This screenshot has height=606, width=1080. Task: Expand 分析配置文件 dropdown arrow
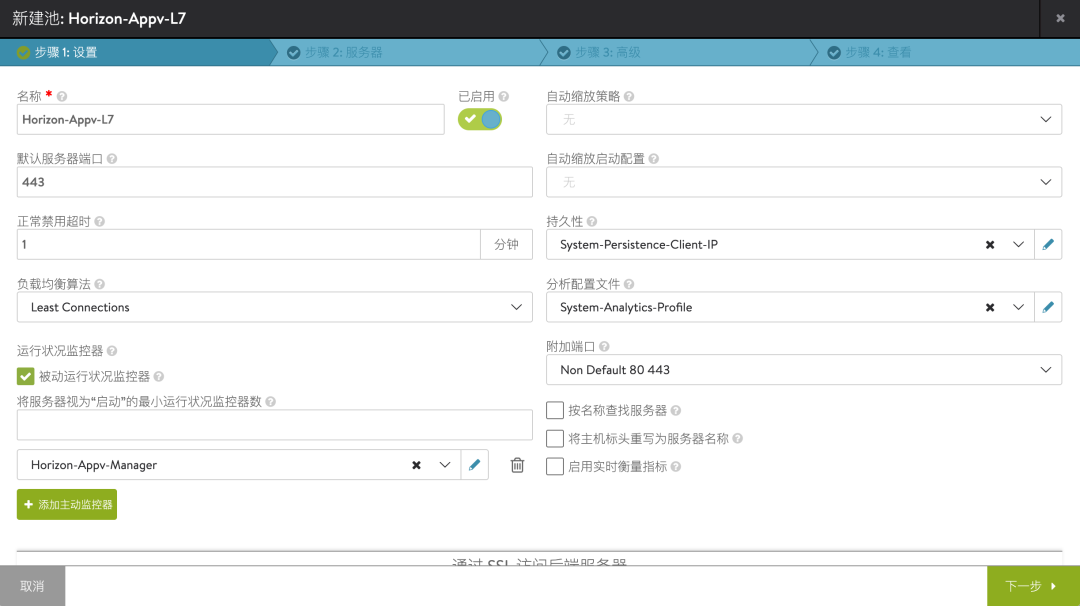pos(1018,307)
